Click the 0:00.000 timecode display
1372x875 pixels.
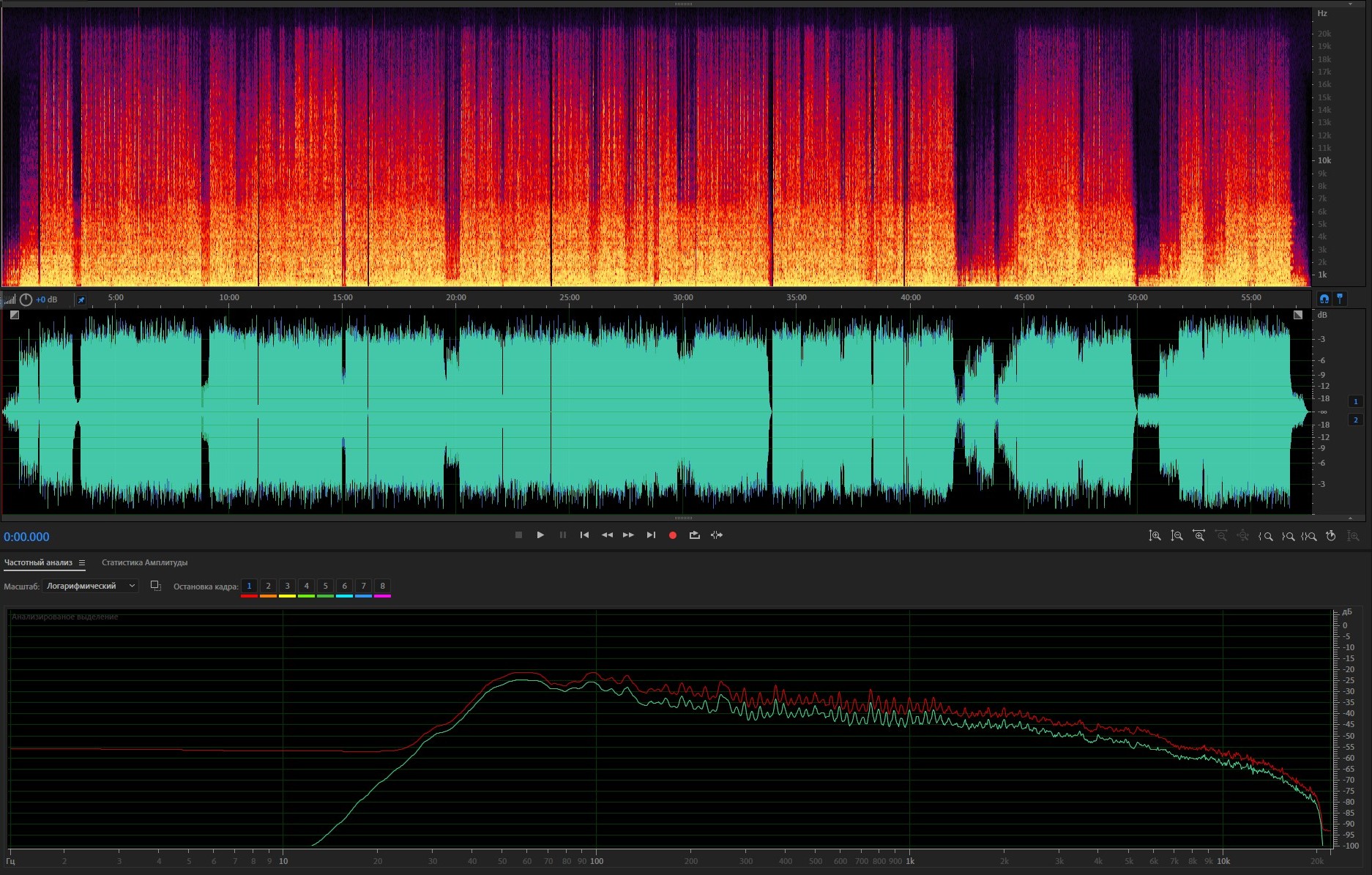tap(26, 537)
